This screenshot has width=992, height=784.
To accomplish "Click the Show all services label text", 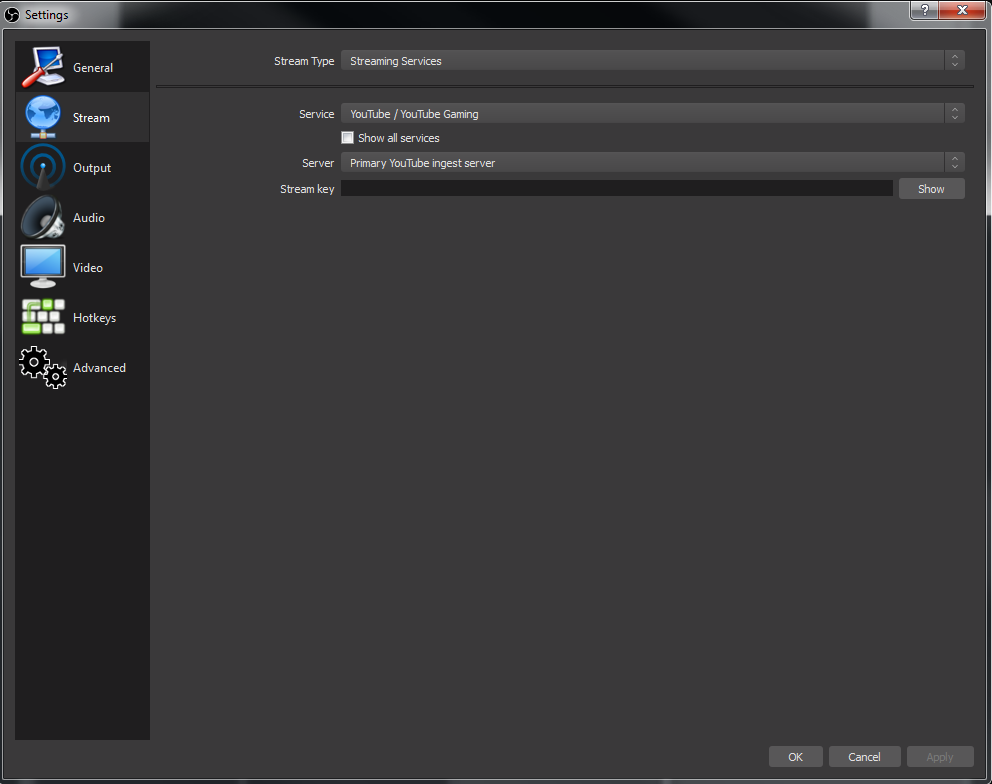I will [399, 138].
